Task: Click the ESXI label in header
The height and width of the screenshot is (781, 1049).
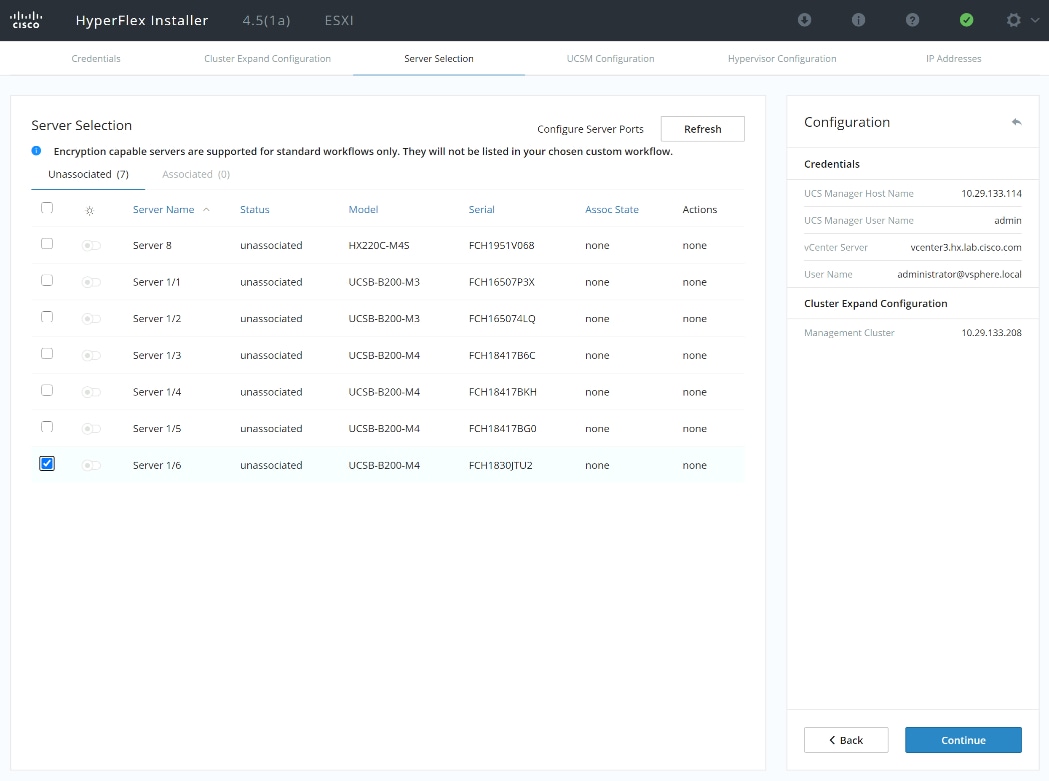Action: tap(339, 21)
